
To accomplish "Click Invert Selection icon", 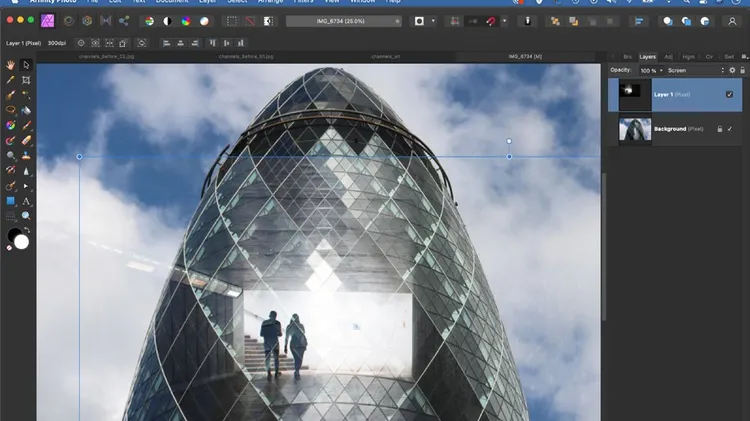I will click(x=268, y=21).
